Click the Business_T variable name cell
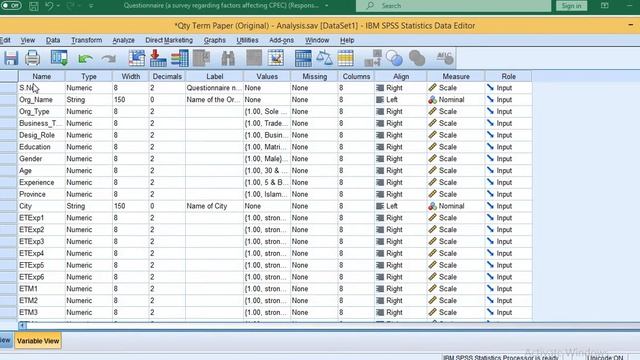This screenshot has height=360, width=640. tap(41, 123)
